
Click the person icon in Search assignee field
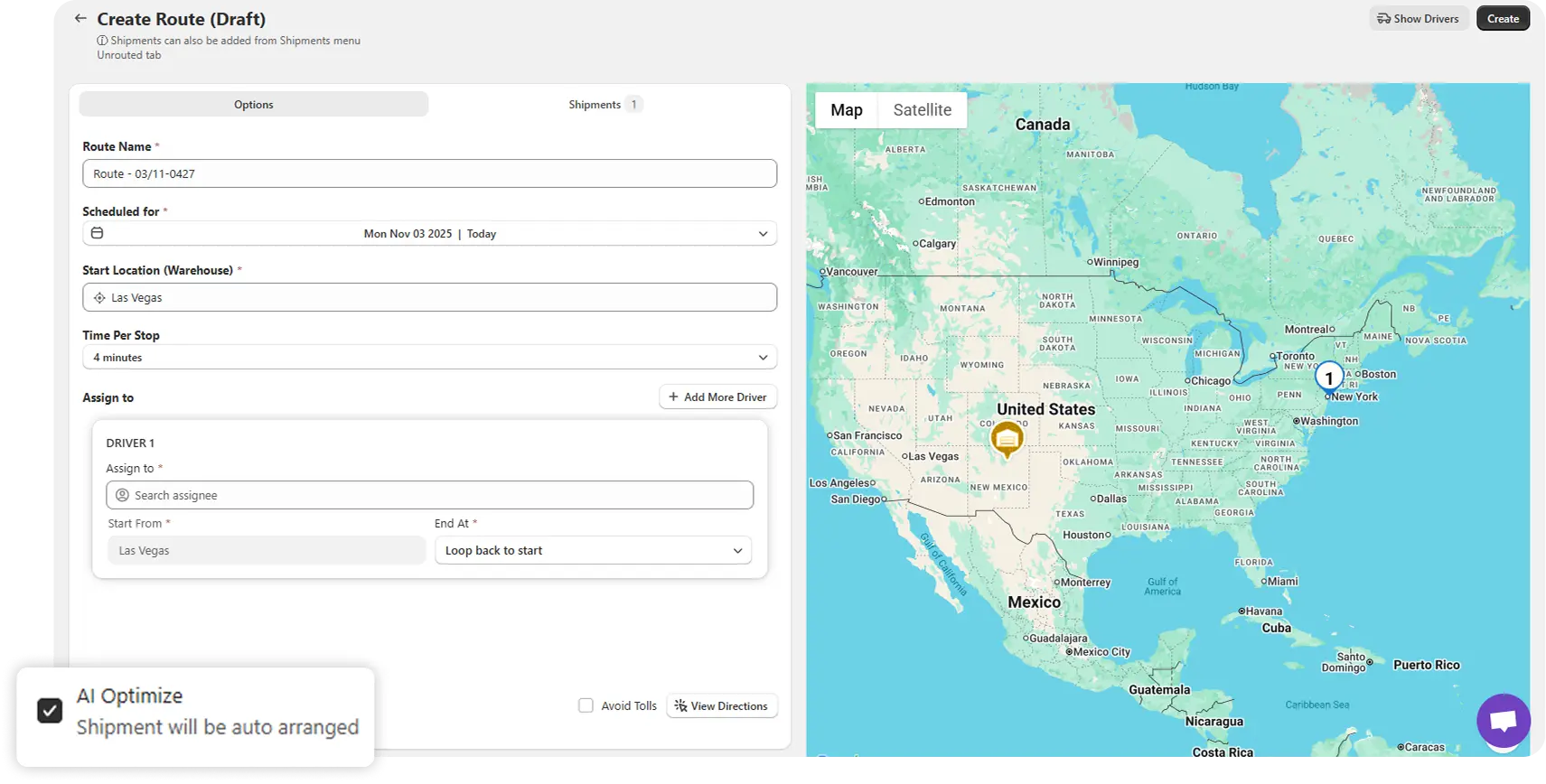(123, 495)
